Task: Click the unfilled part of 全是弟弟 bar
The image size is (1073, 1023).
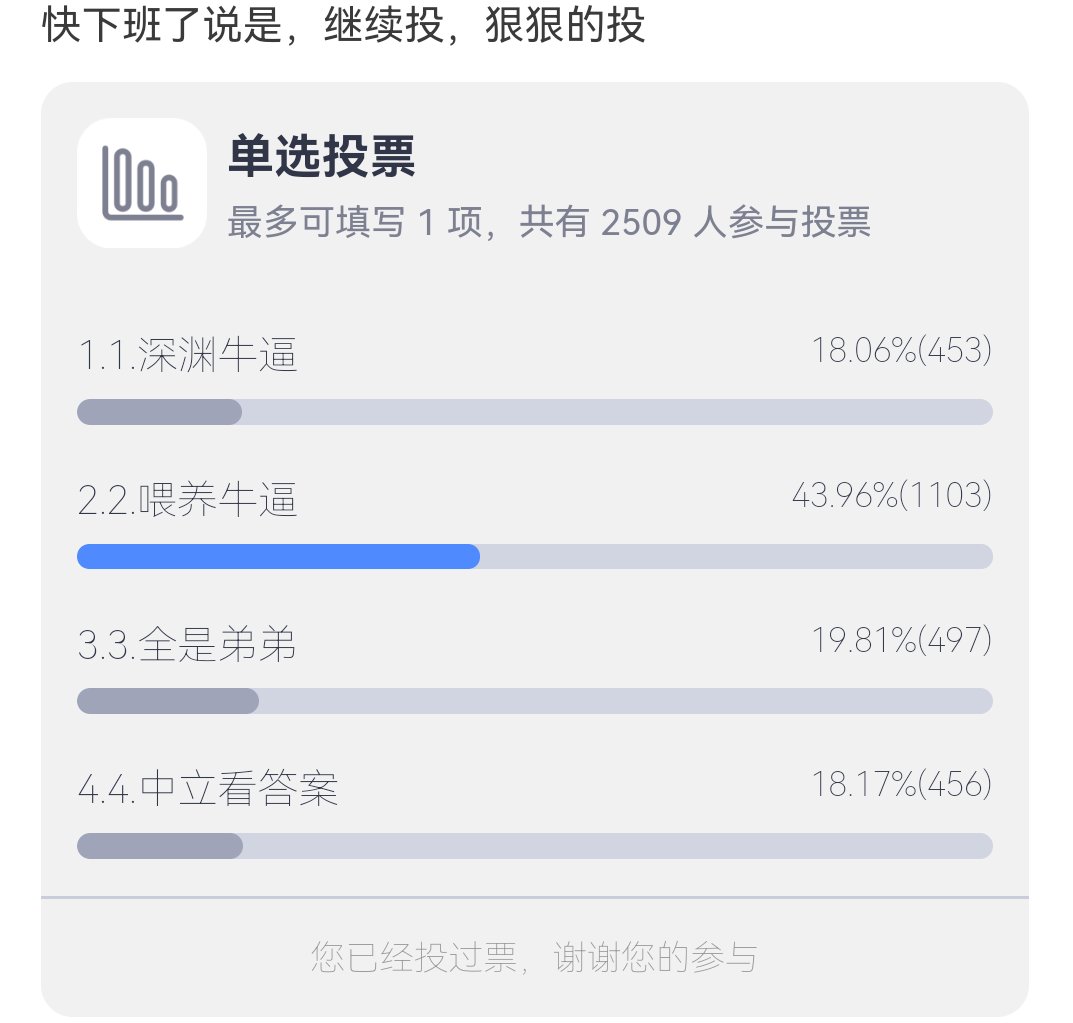Action: (625, 701)
